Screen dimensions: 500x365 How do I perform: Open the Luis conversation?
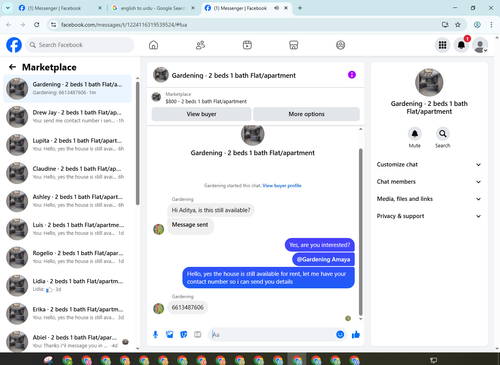coord(67,229)
